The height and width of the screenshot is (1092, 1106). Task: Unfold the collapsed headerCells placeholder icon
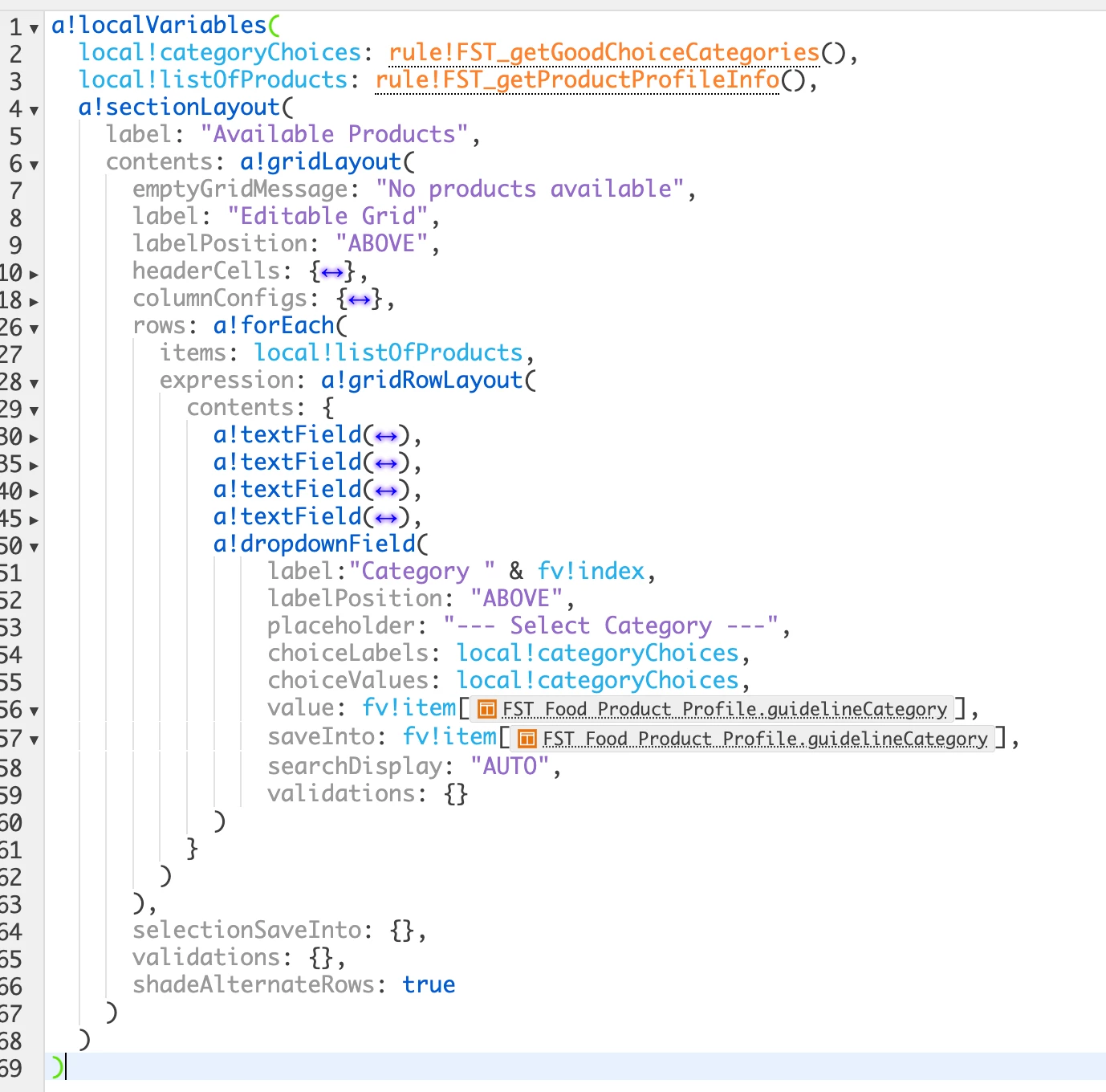[332, 273]
